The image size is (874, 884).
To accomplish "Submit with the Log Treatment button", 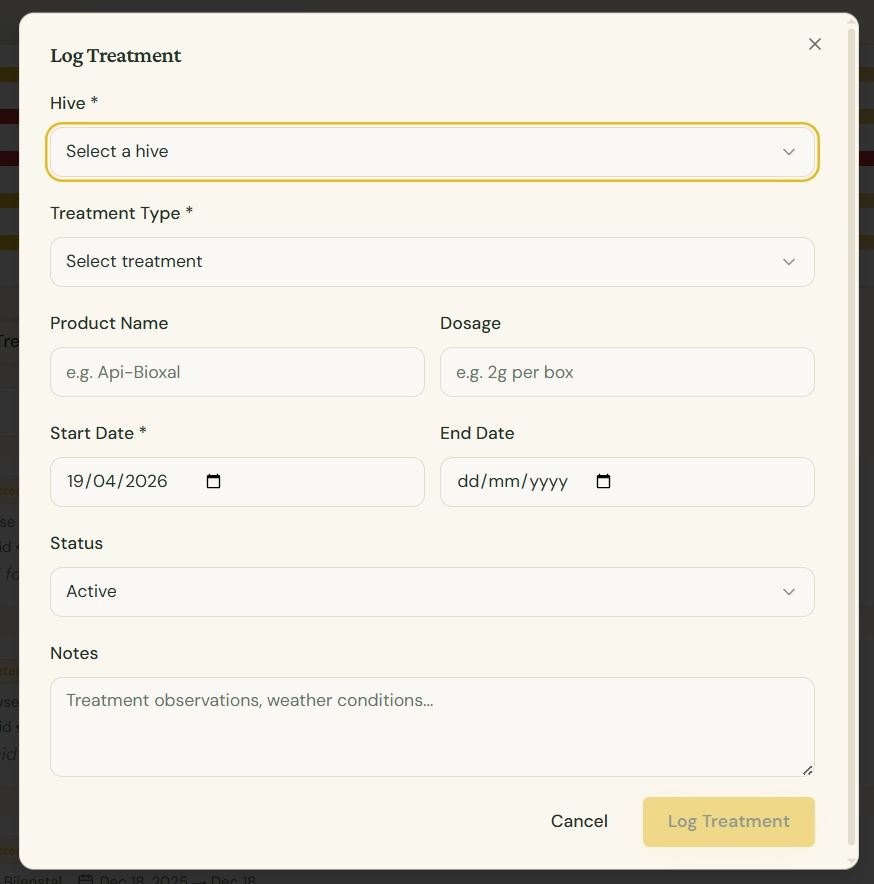I will pyautogui.click(x=729, y=821).
